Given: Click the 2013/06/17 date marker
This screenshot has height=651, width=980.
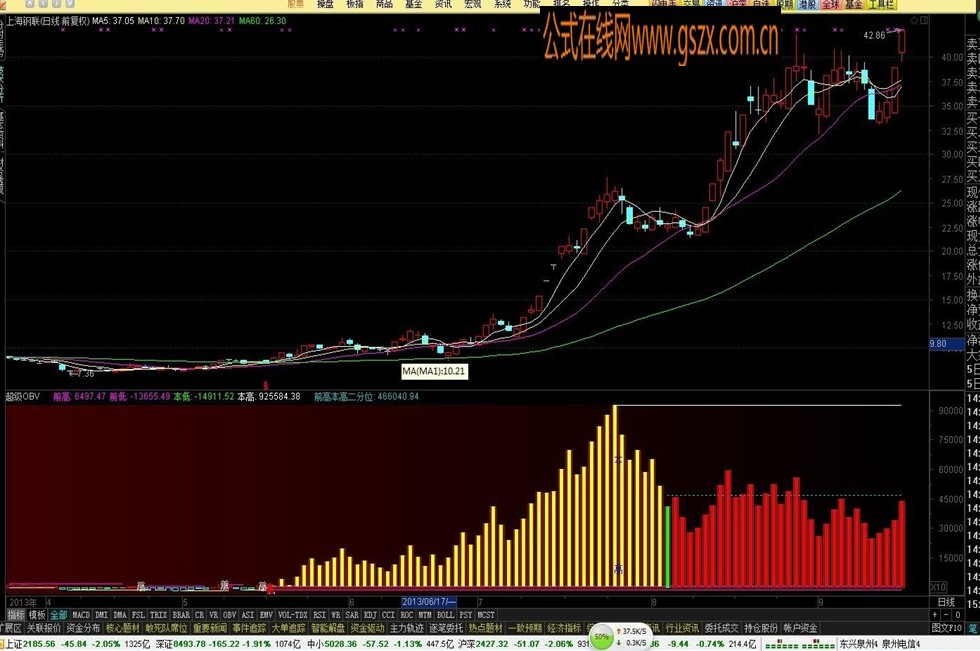Looking at the screenshot, I should click(429, 602).
